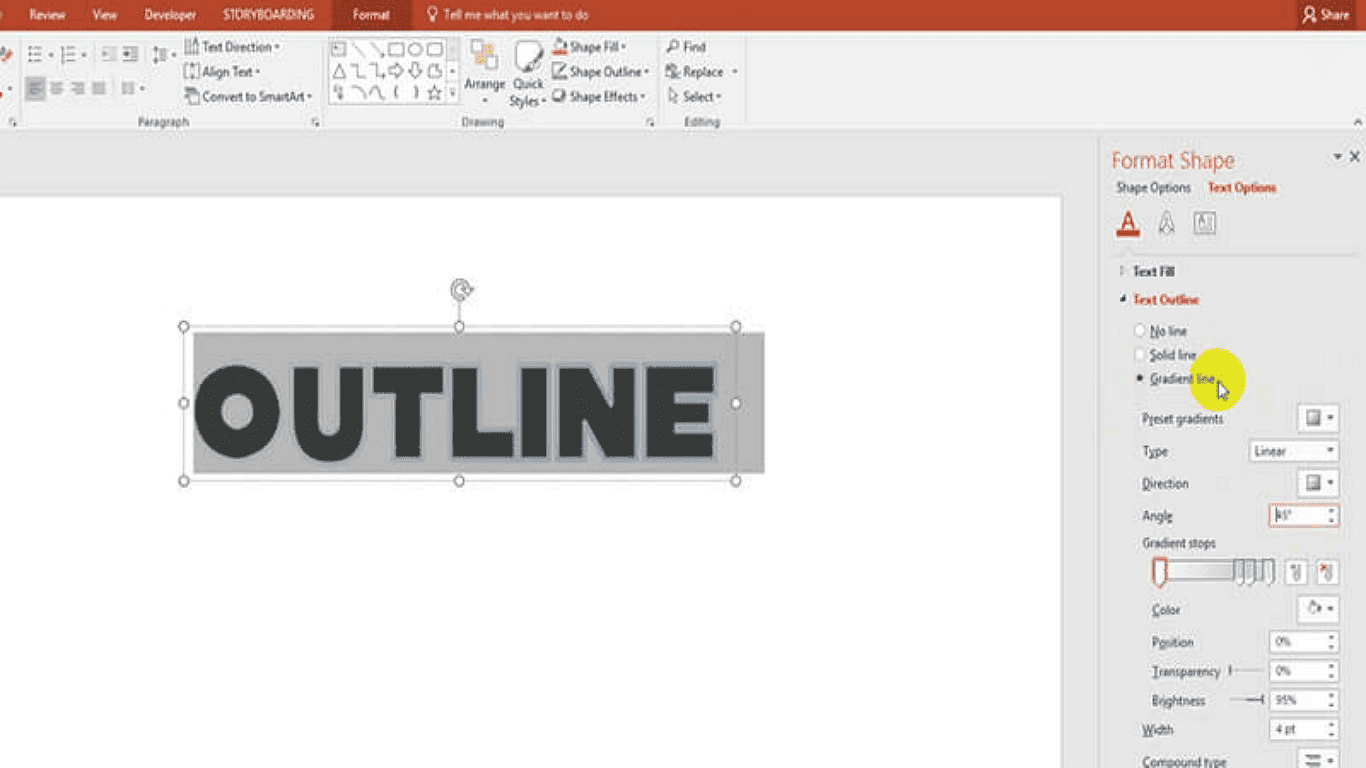The width and height of the screenshot is (1366, 768).
Task: Center the paragraph text
Action: (57, 89)
